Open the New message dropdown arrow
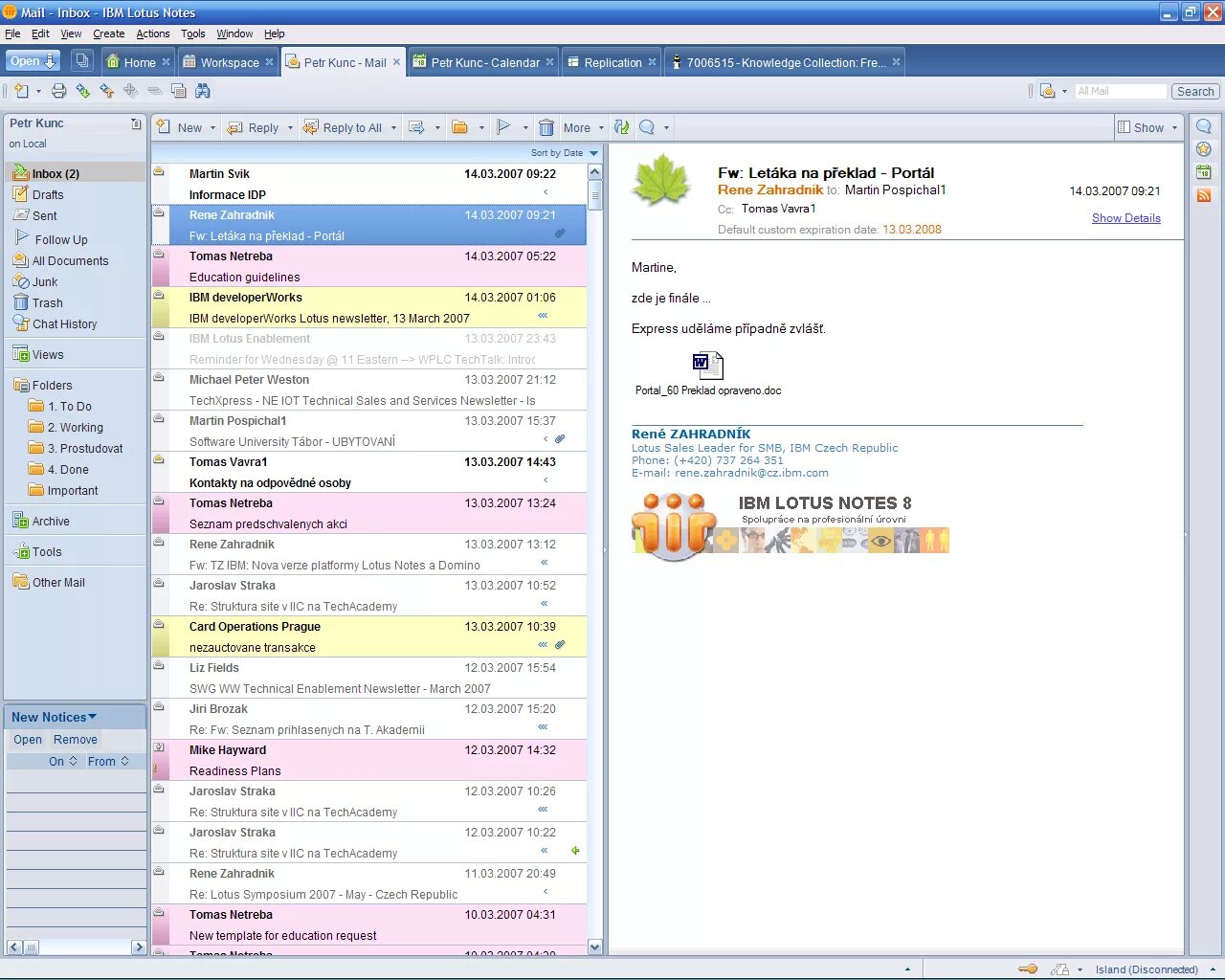Image resolution: width=1225 pixels, height=980 pixels. (214, 128)
